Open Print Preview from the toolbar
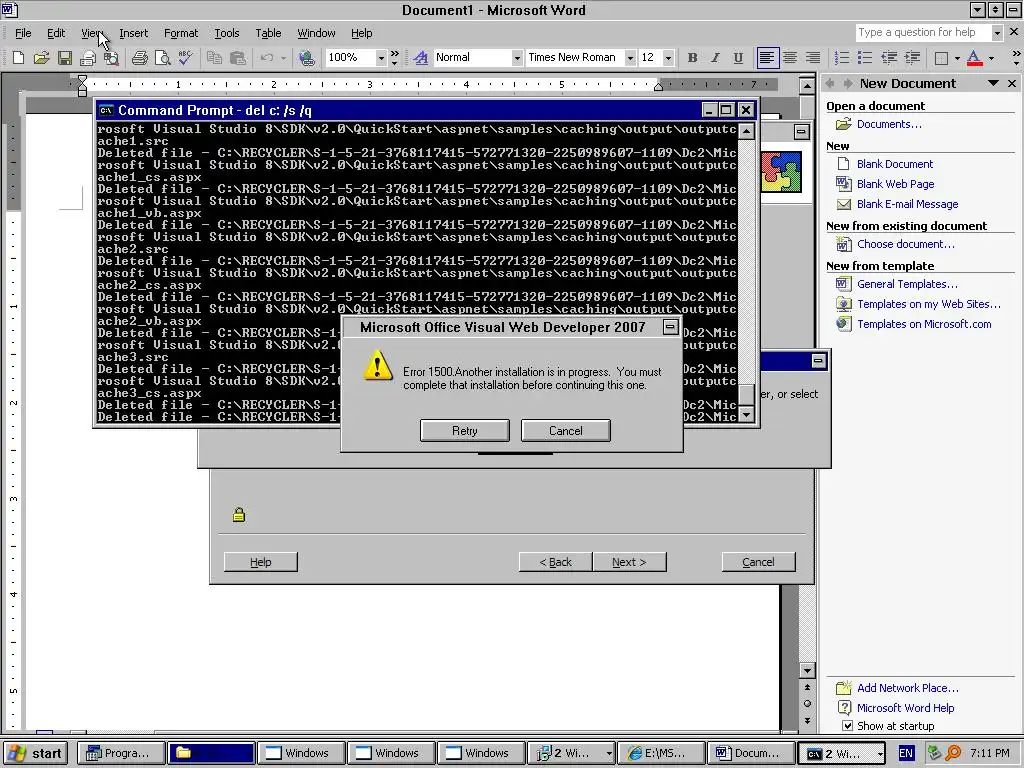This screenshot has width=1024, height=768. pos(163,58)
